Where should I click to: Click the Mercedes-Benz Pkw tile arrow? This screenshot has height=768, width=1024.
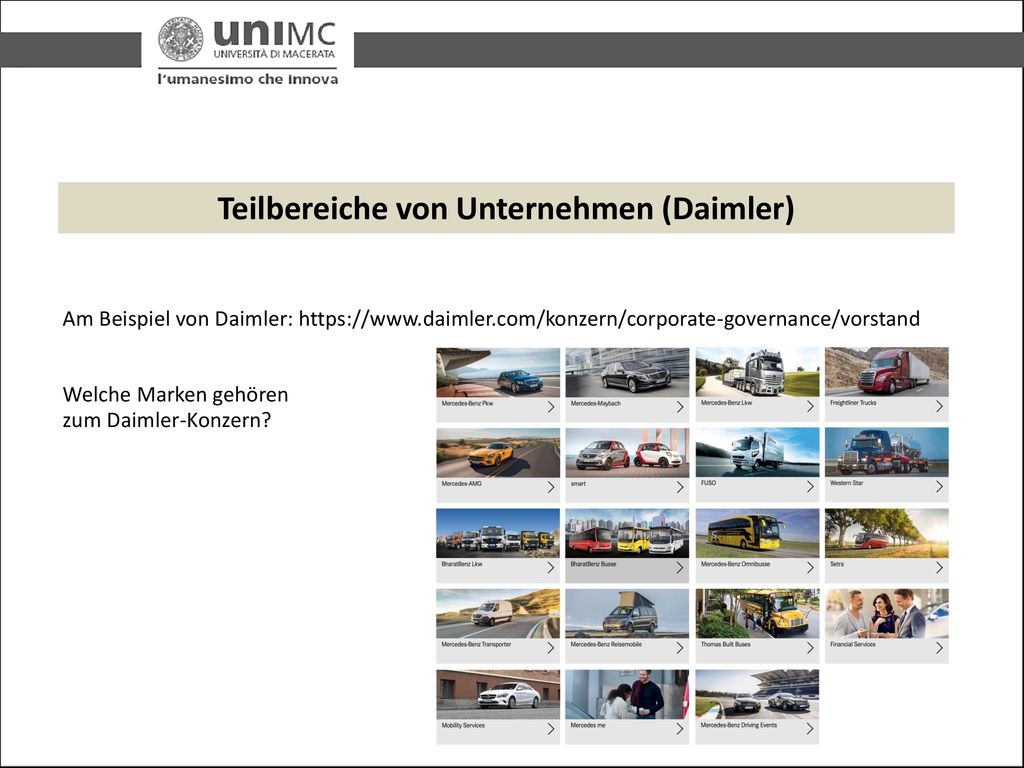tap(551, 407)
